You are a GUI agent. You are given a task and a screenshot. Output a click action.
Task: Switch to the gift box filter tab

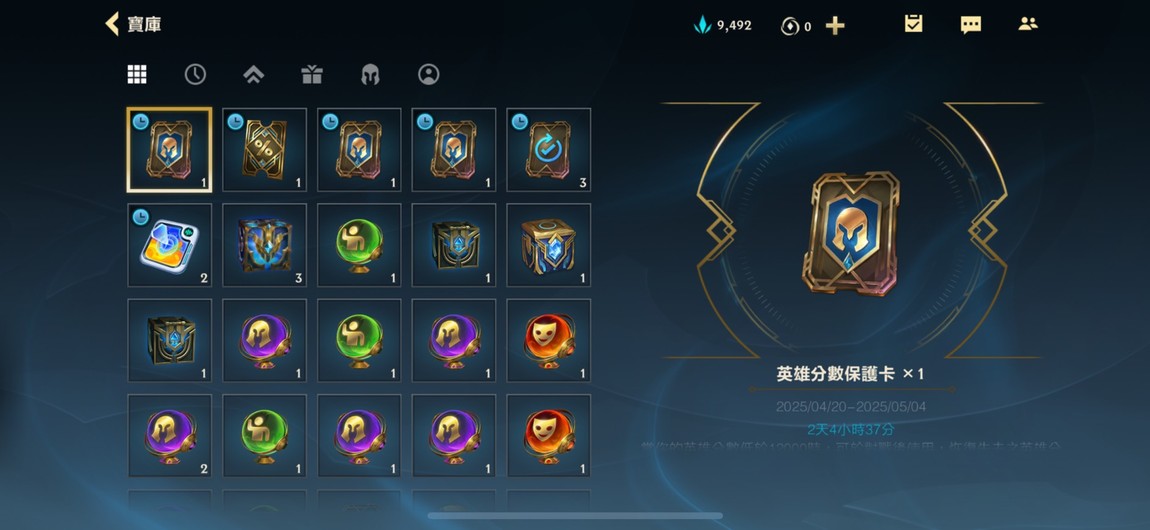312,74
